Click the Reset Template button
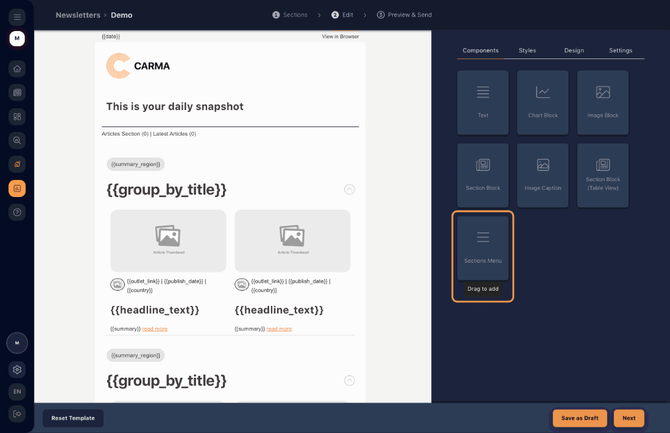670x433 pixels. [x=73, y=418]
